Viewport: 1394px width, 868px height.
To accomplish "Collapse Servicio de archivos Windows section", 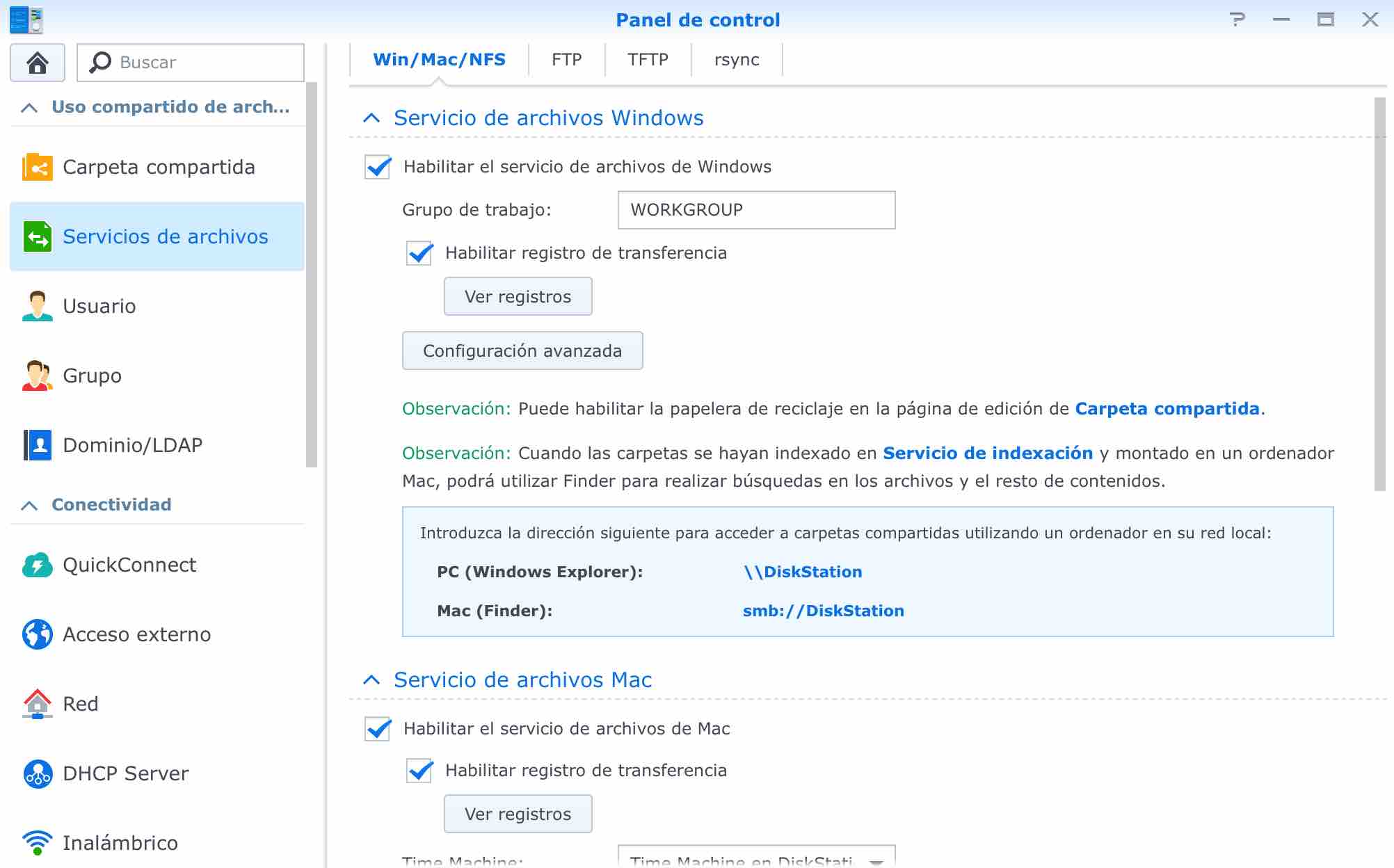I will point(372,118).
